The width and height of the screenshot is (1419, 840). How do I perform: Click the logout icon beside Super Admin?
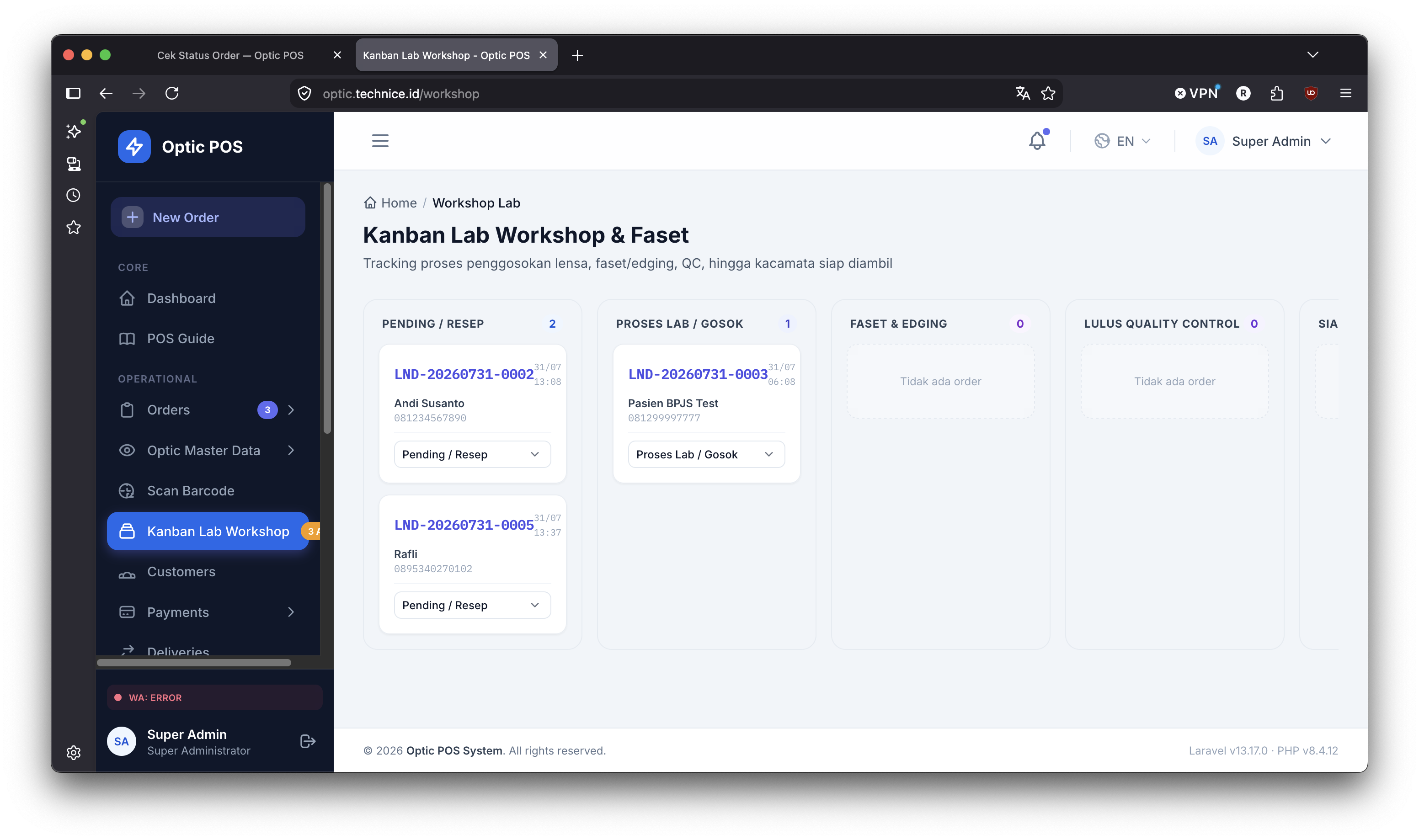(307, 741)
